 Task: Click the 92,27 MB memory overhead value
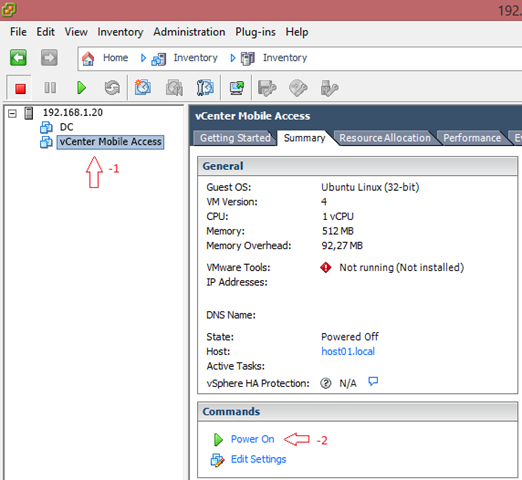342,246
